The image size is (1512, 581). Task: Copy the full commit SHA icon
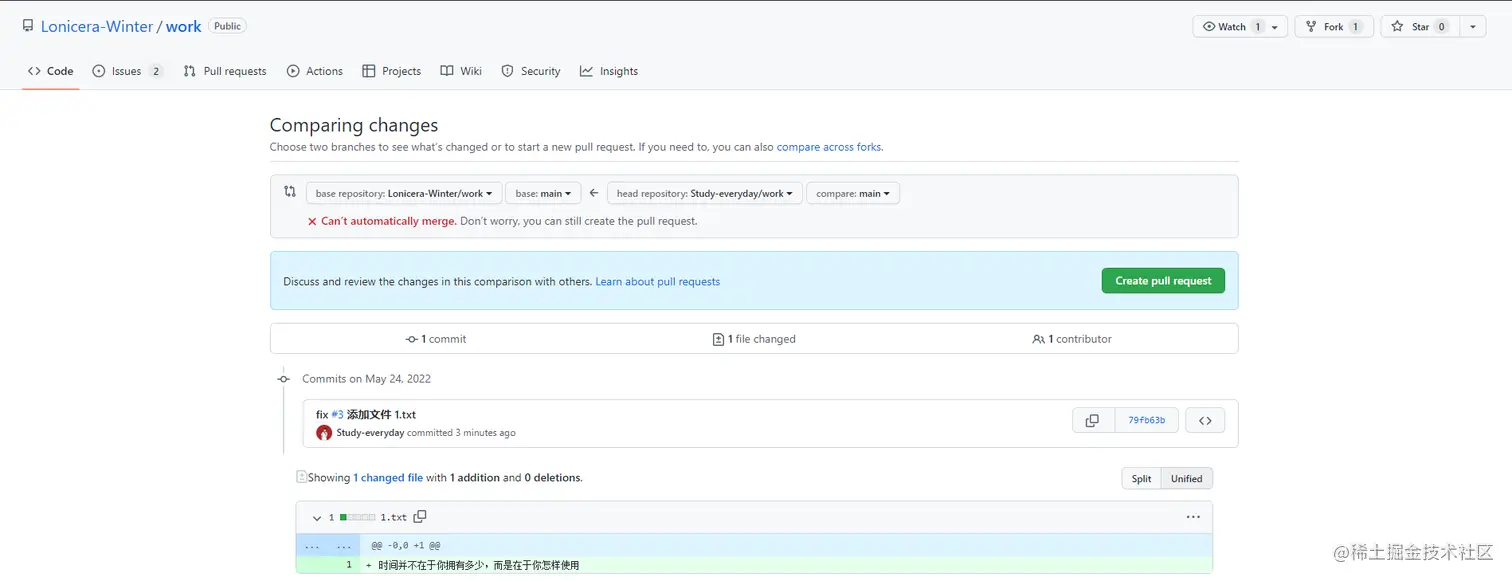click(1093, 420)
